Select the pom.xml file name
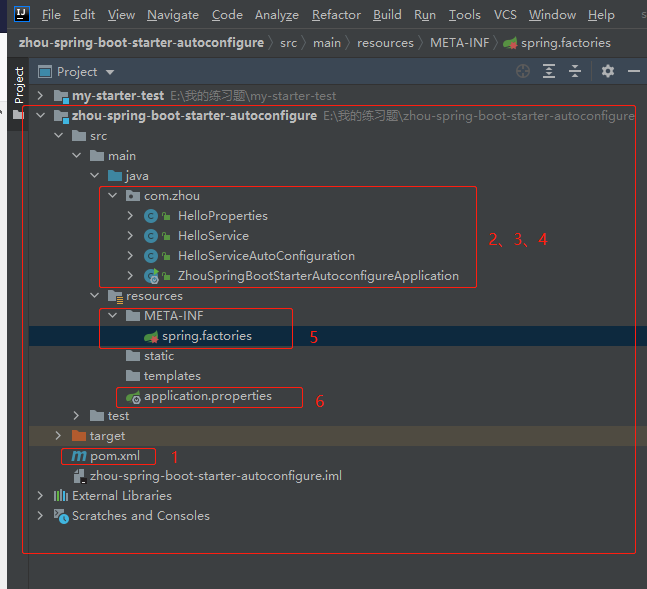This screenshot has height=589, width=647. tap(115, 456)
